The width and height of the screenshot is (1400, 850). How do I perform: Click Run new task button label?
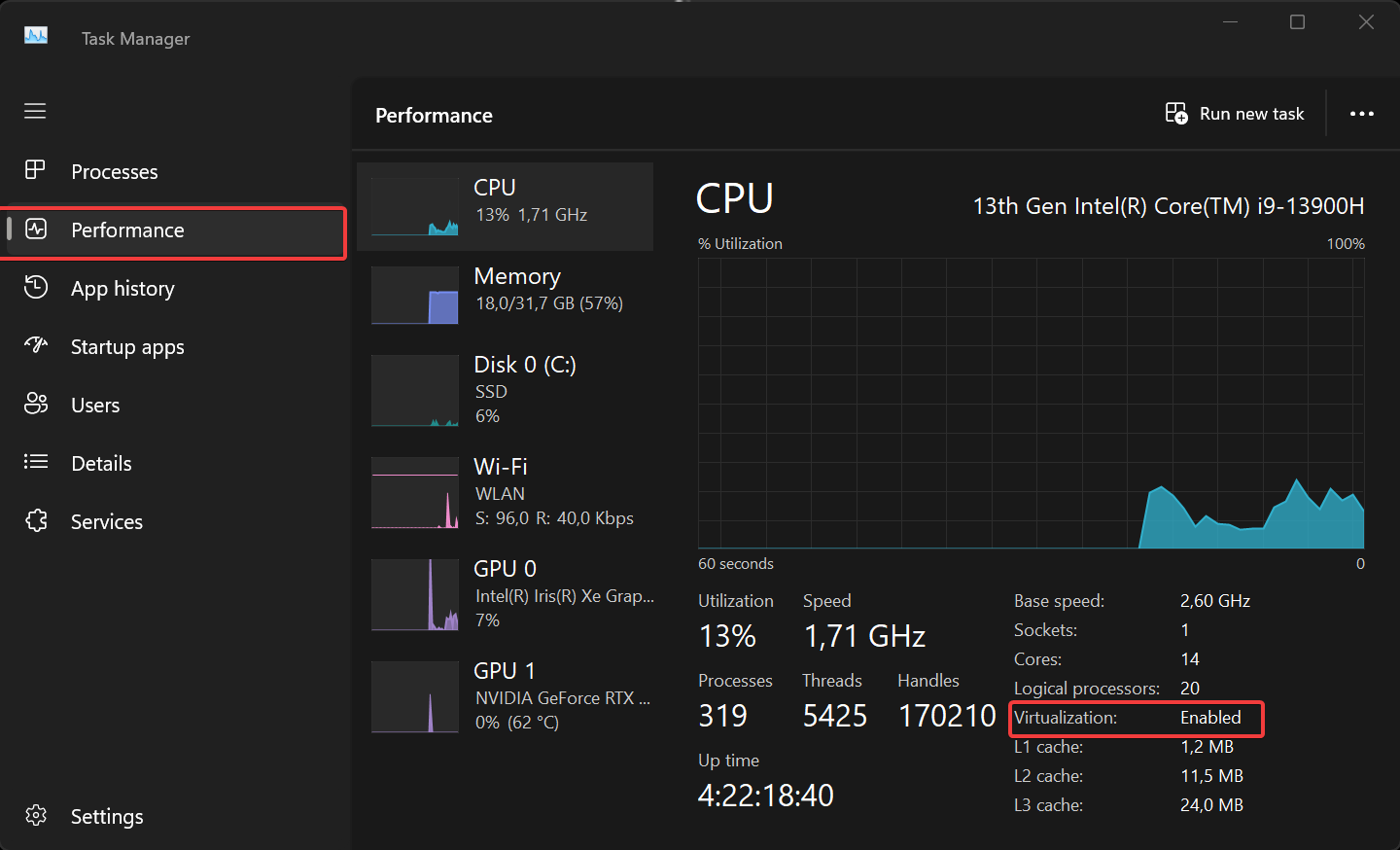pos(1251,114)
